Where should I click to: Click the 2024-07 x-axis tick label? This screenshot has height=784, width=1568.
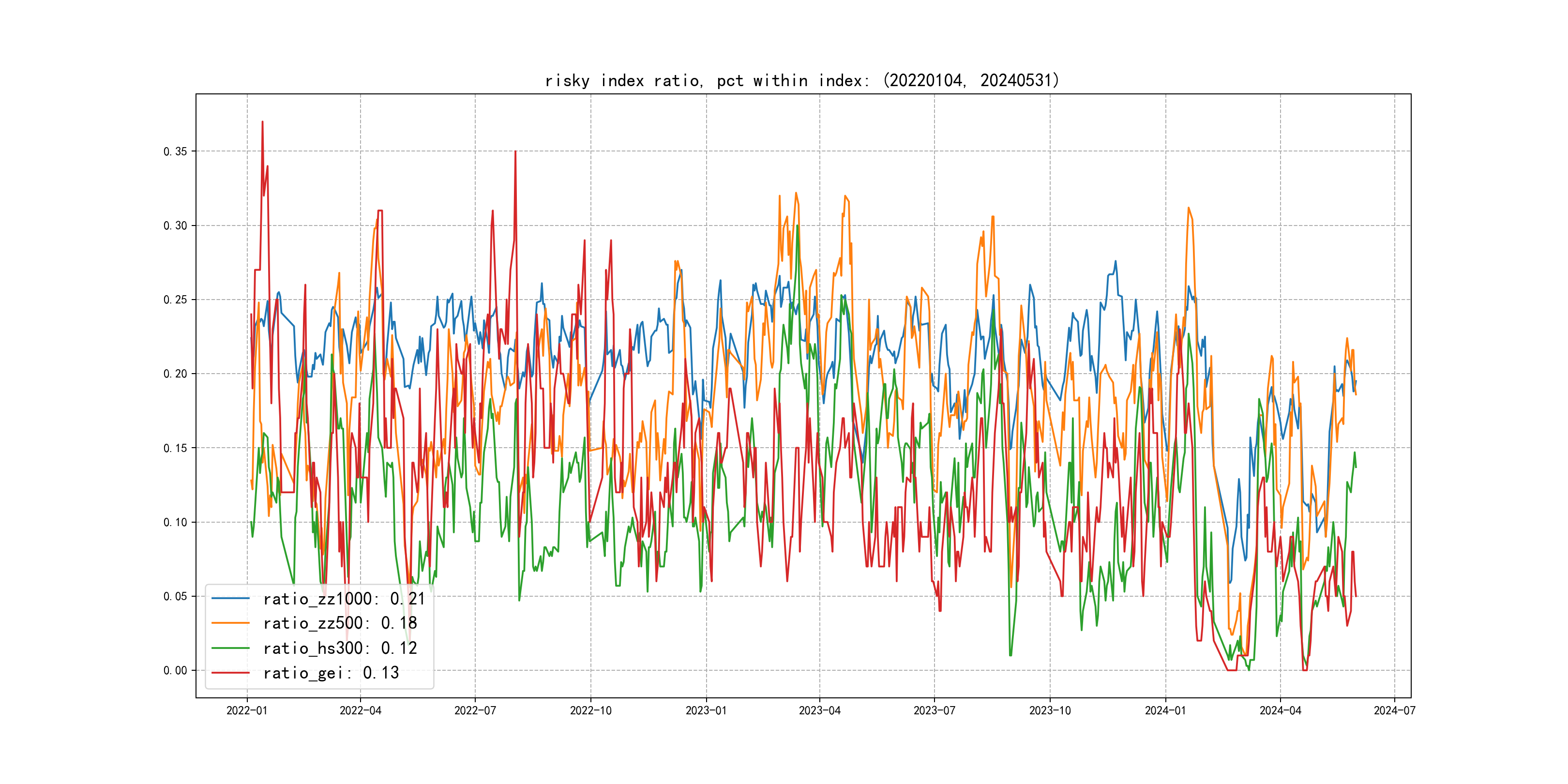click(1395, 711)
